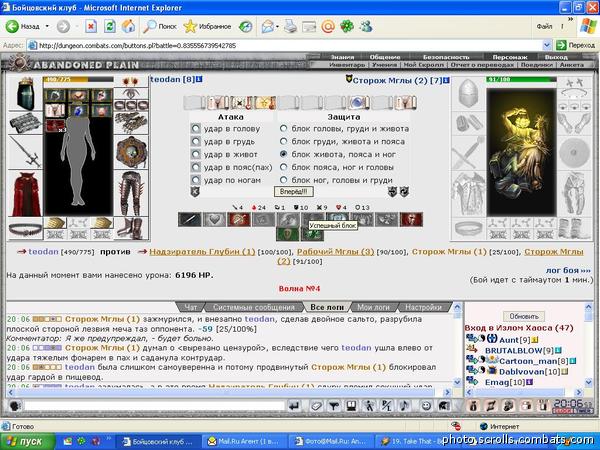Use the red helmet skill at row end
Image resolution: width=600 pixels, height=450 pixels.
click(x=411, y=220)
